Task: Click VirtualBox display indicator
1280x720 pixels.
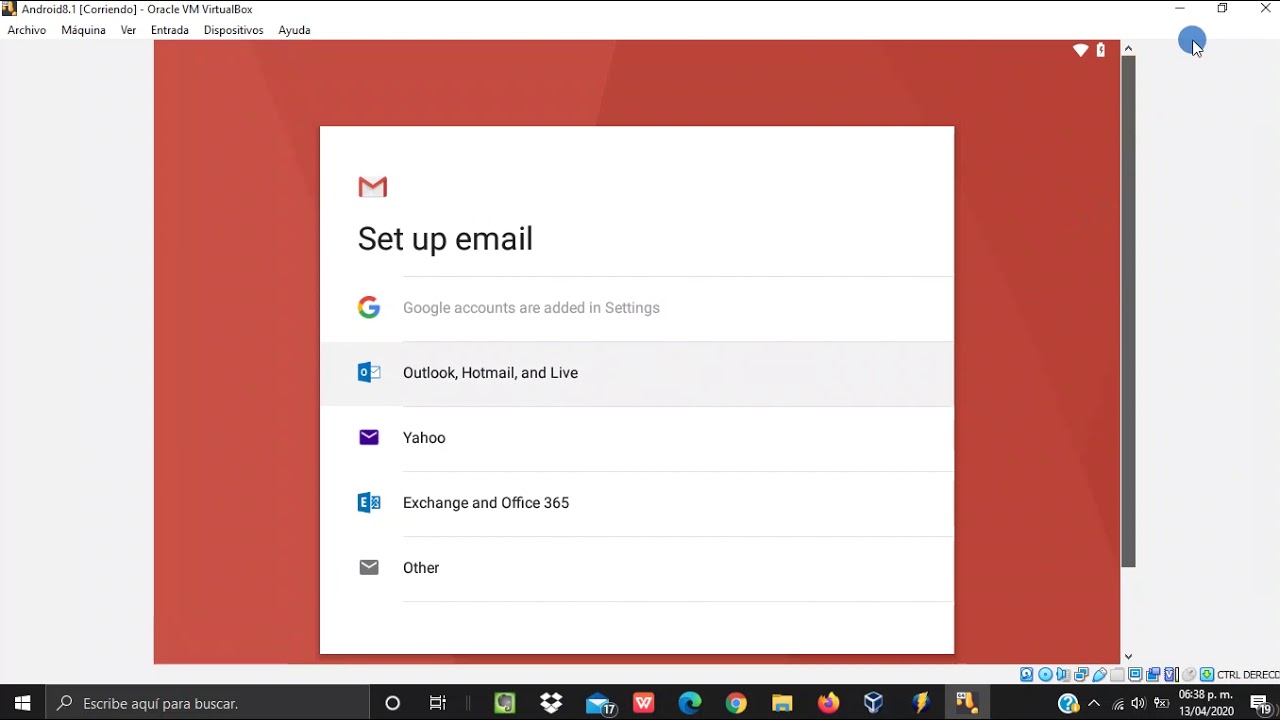Action: coord(1135,675)
